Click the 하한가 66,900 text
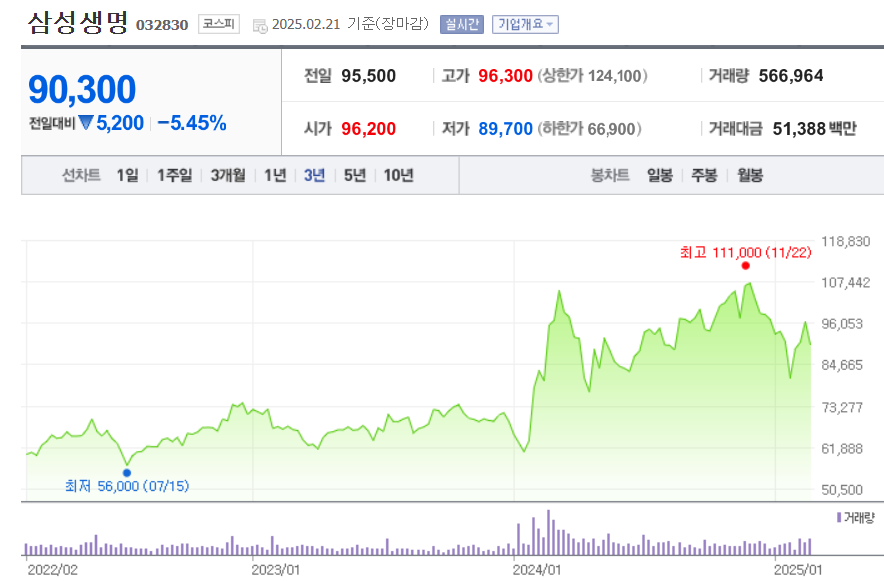The height and width of the screenshot is (581, 884). pos(589,129)
